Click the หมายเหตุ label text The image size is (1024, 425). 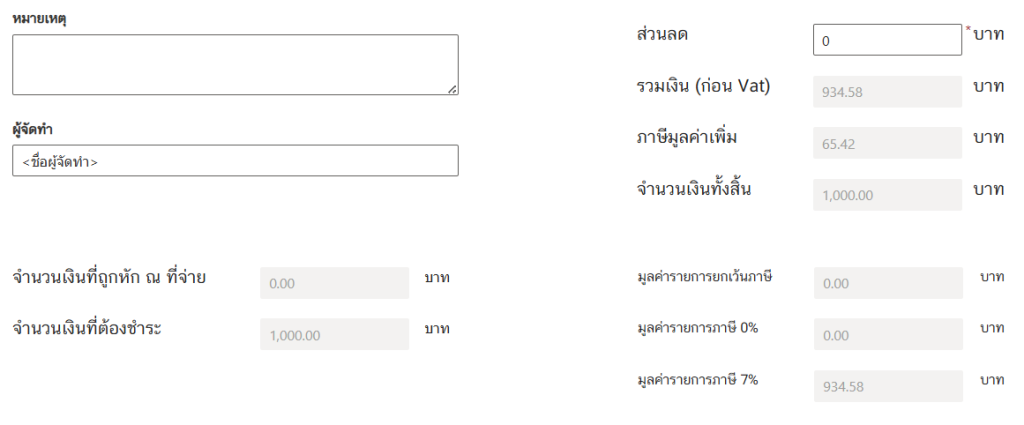point(39,19)
